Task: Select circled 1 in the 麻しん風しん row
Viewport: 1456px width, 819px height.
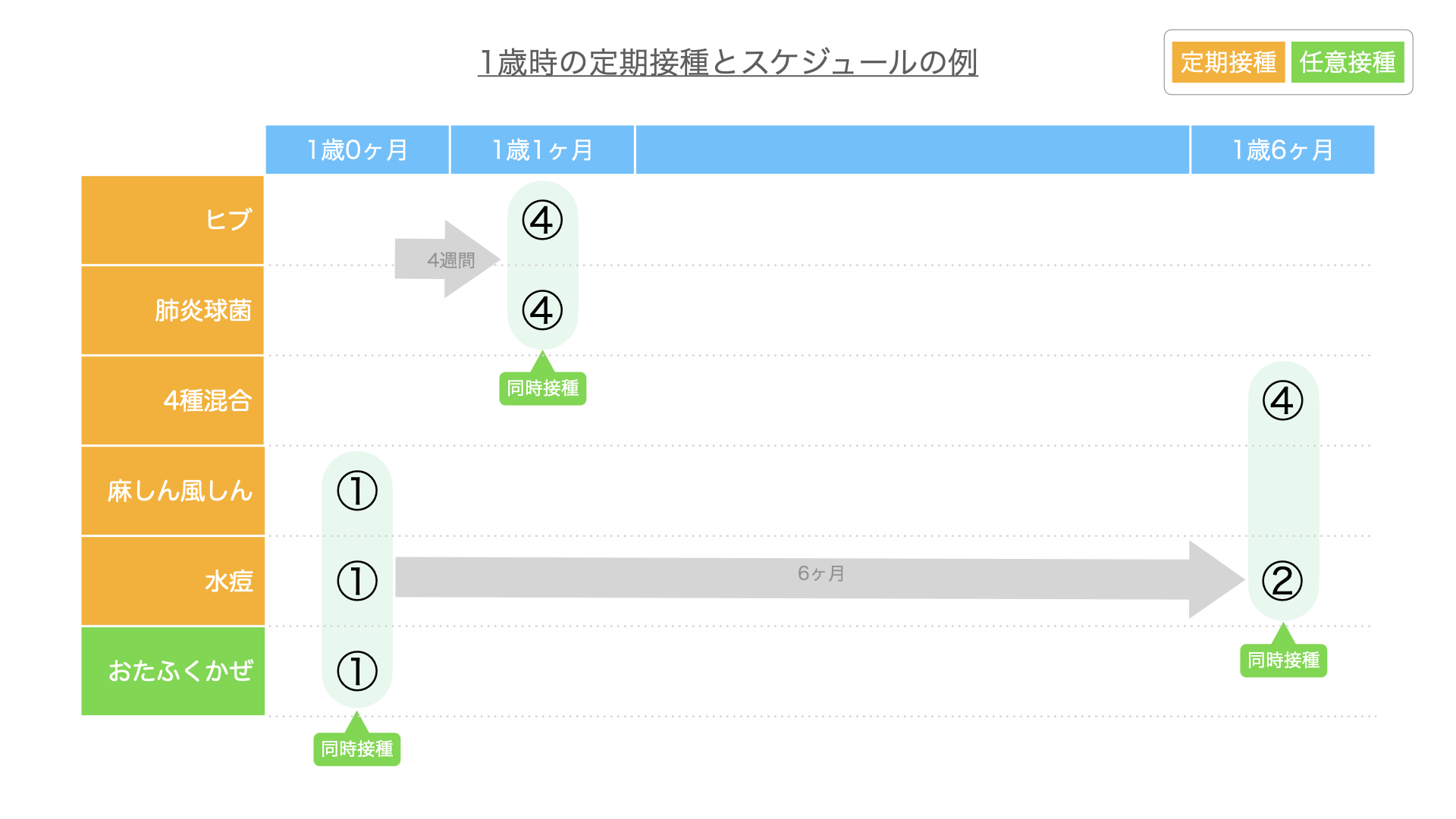Action: (x=357, y=491)
